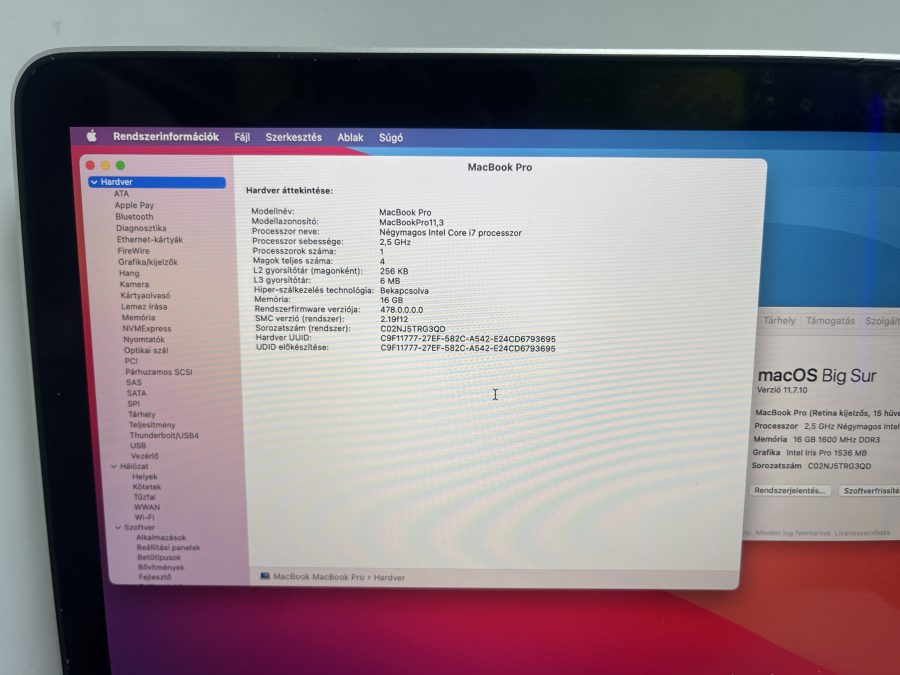Select Ethernet-kártyák in the sidebar
Screen dimensions: 900x675
(150, 239)
